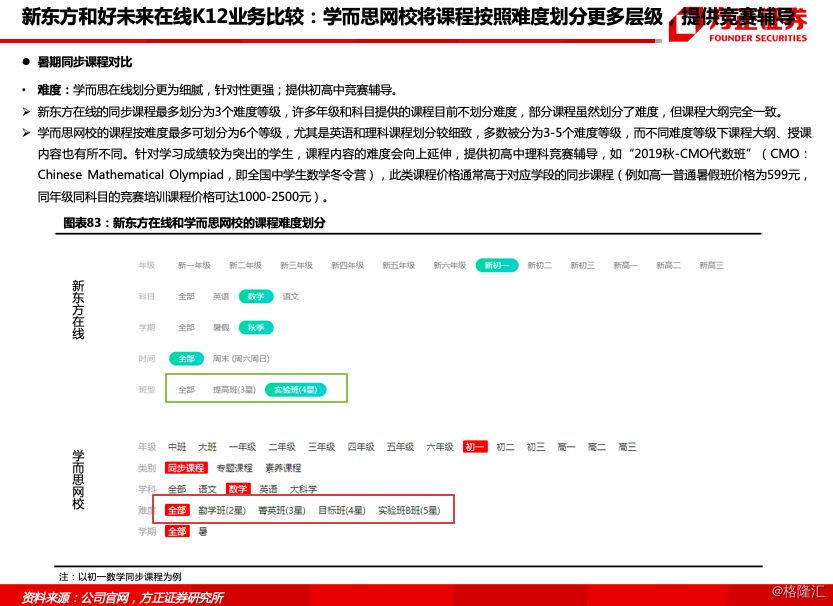Toggle the green 实验班(4星) chip
This screenshot has height=606, width=833.
point(295,390)
